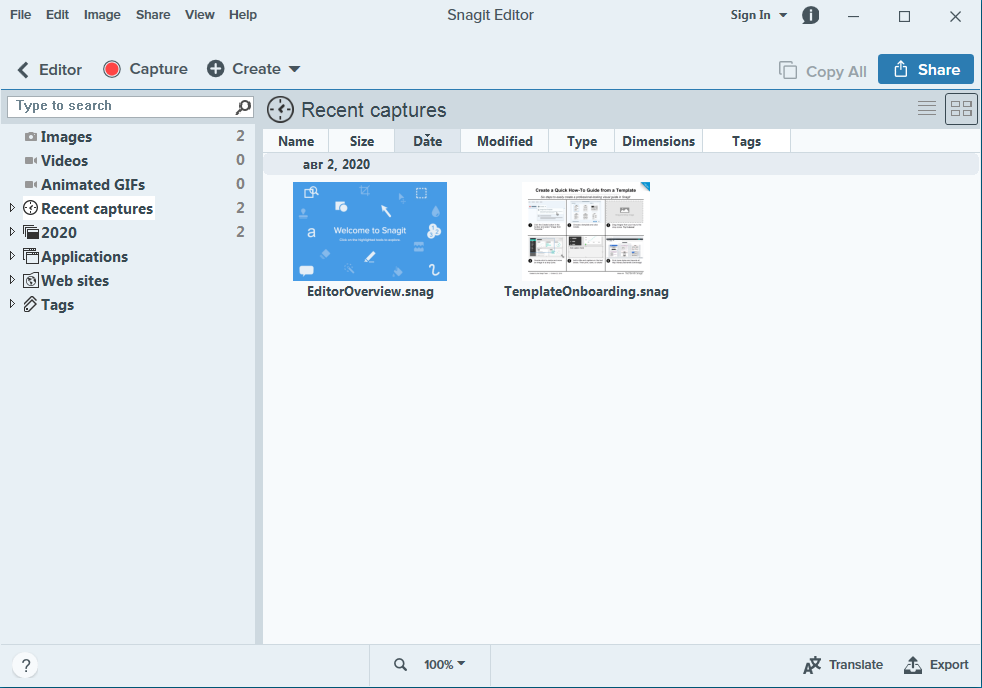Viewport: 982px width, 688px height.
Task: Sort captures by Date column header
Action: (x=427, y=141)
